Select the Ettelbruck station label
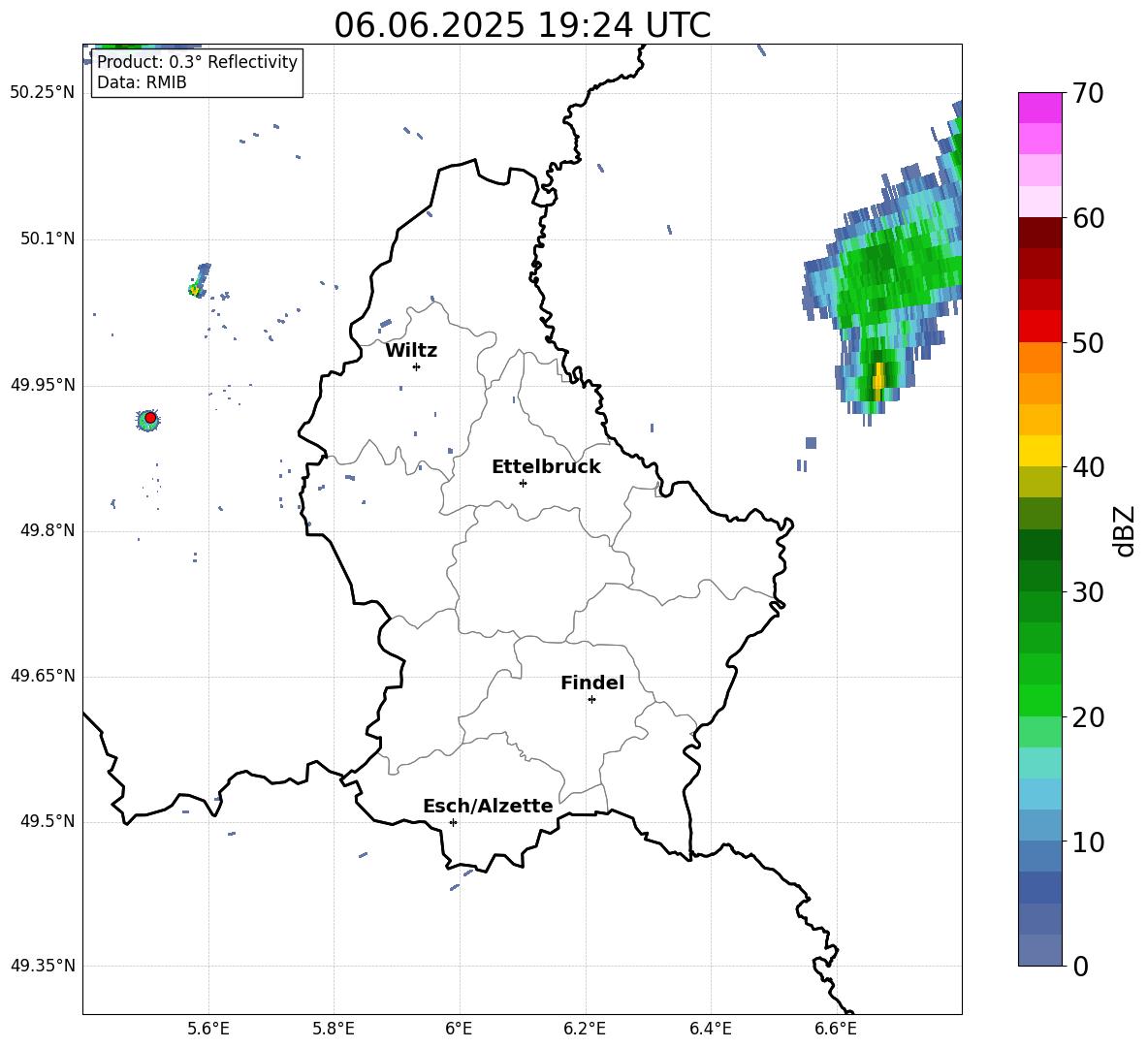Screen dimensions: 1148x1048 tap(546, 467)
